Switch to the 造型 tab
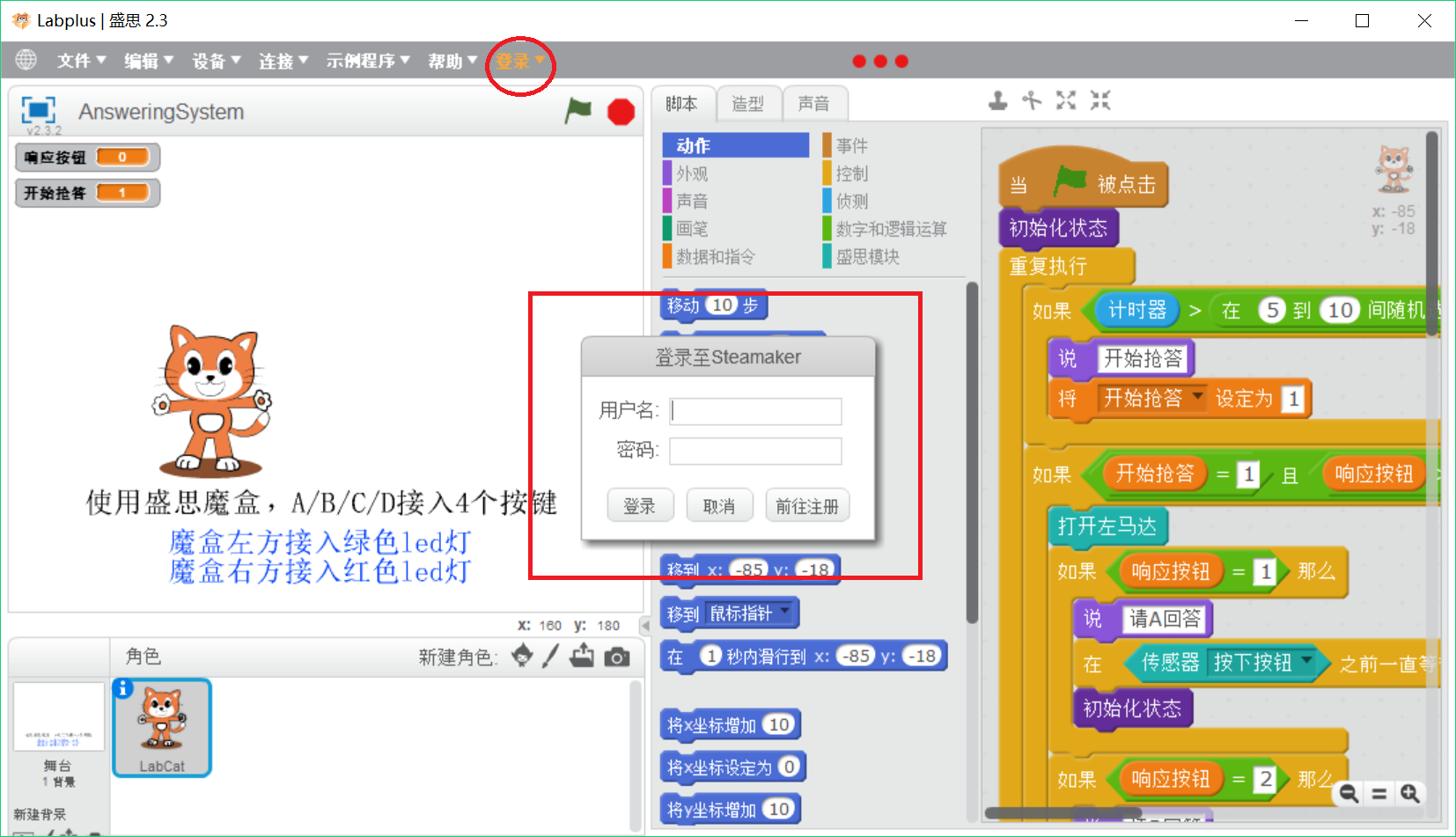Screen dimensions: 1456x837 coord(748,104)
